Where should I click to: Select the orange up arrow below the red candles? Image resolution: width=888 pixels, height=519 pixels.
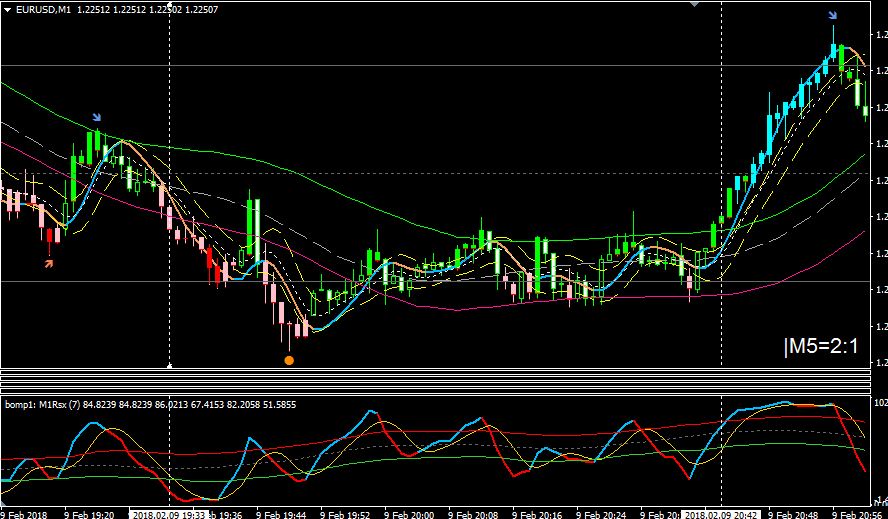coord(49,263)
